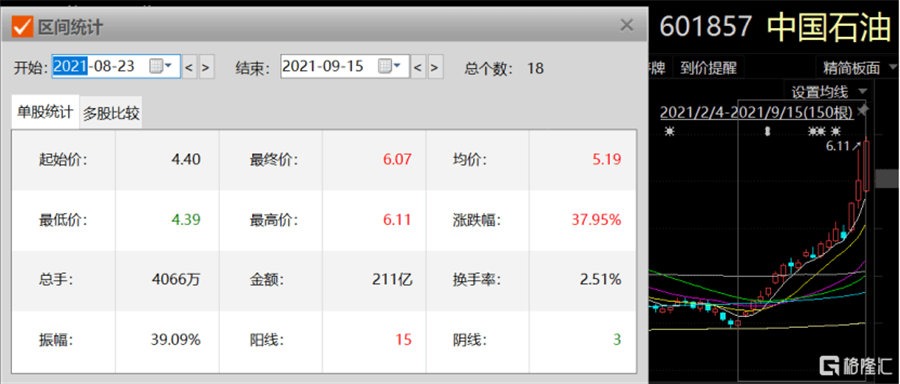Open the end date calendar picker
Viewport: 900px width, 384px height.
click(389, 67)
